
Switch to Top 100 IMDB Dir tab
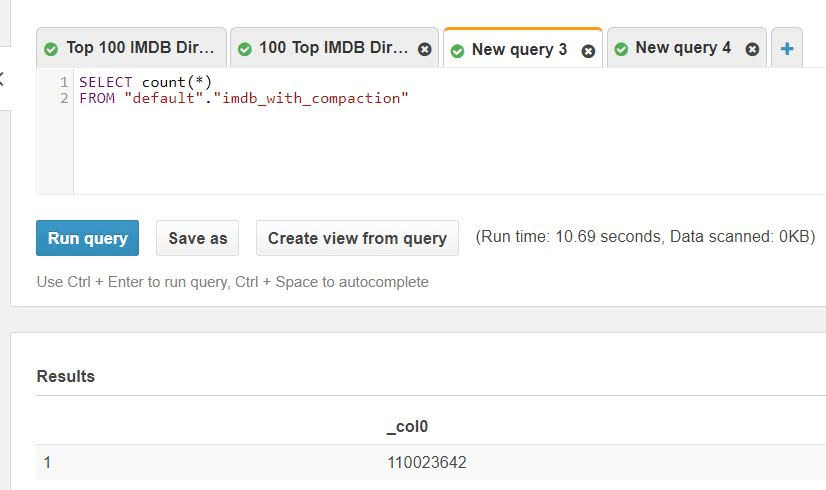tap(140, 48)
